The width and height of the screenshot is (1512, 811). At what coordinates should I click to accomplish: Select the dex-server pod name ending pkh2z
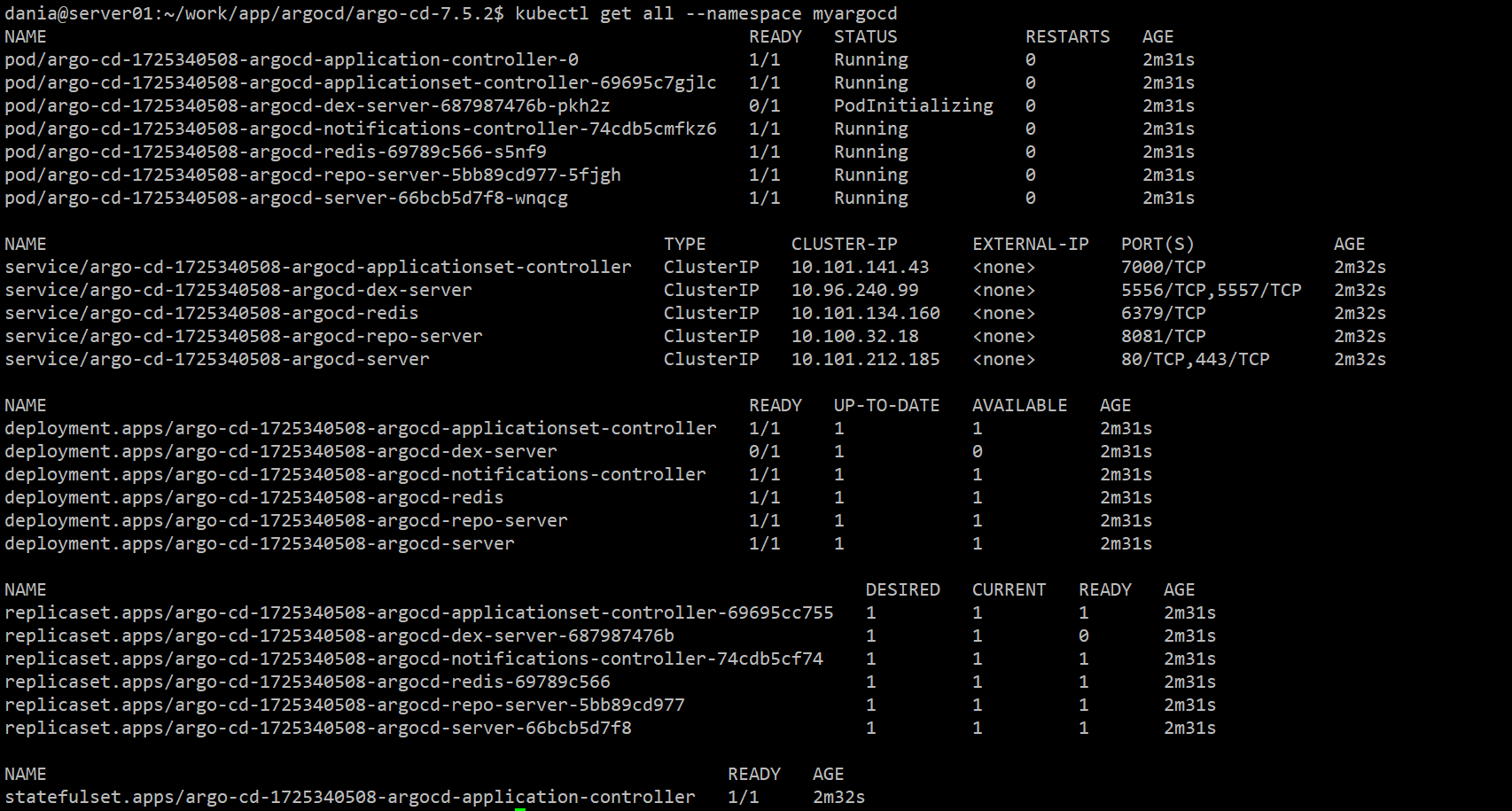pyautogui.click(x=307, y=105)
